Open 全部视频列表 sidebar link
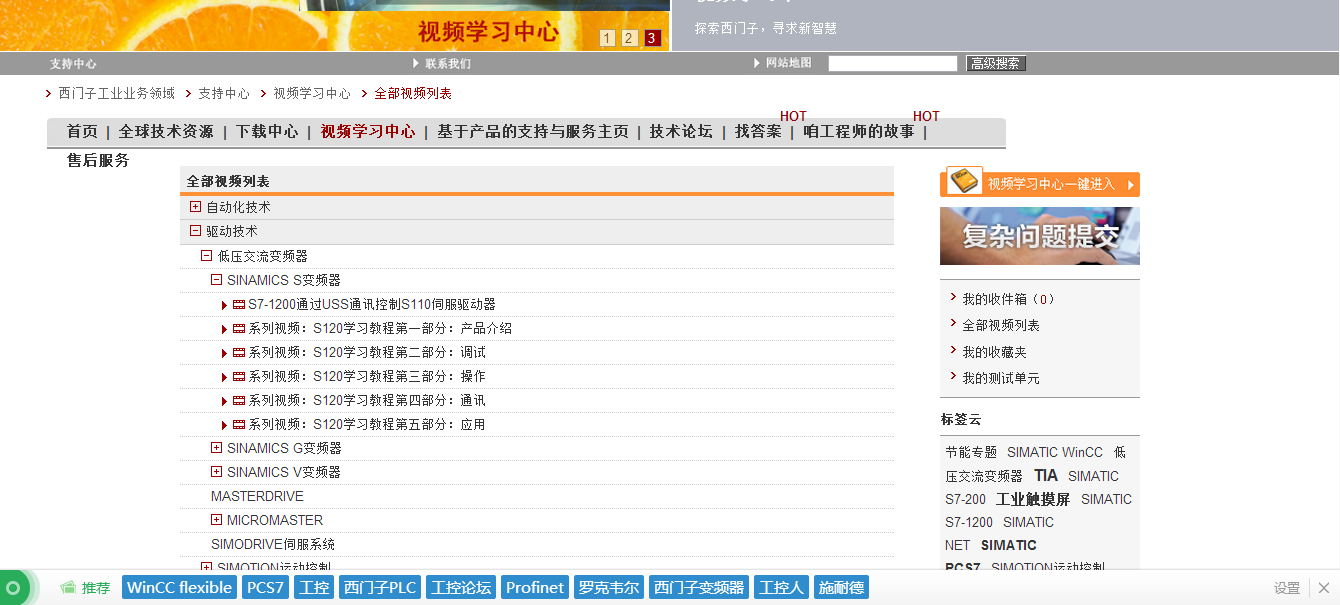Image resolution: width=1340 pixels, height=605 pixels. (1001, 325)
